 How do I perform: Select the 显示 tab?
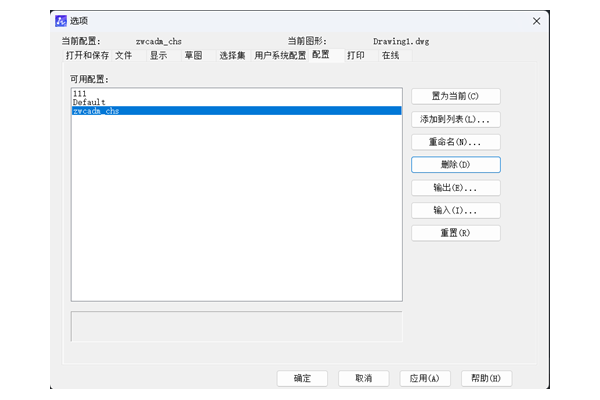(x=163, y=56)
